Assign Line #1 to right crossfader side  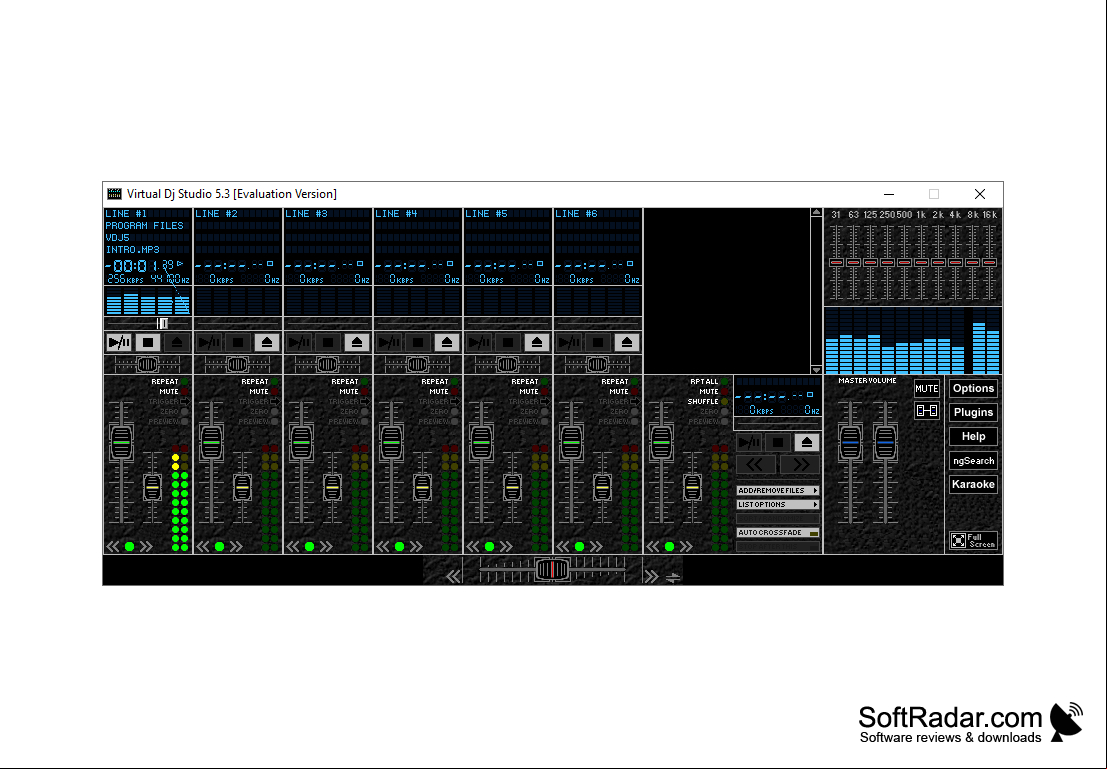146,547
